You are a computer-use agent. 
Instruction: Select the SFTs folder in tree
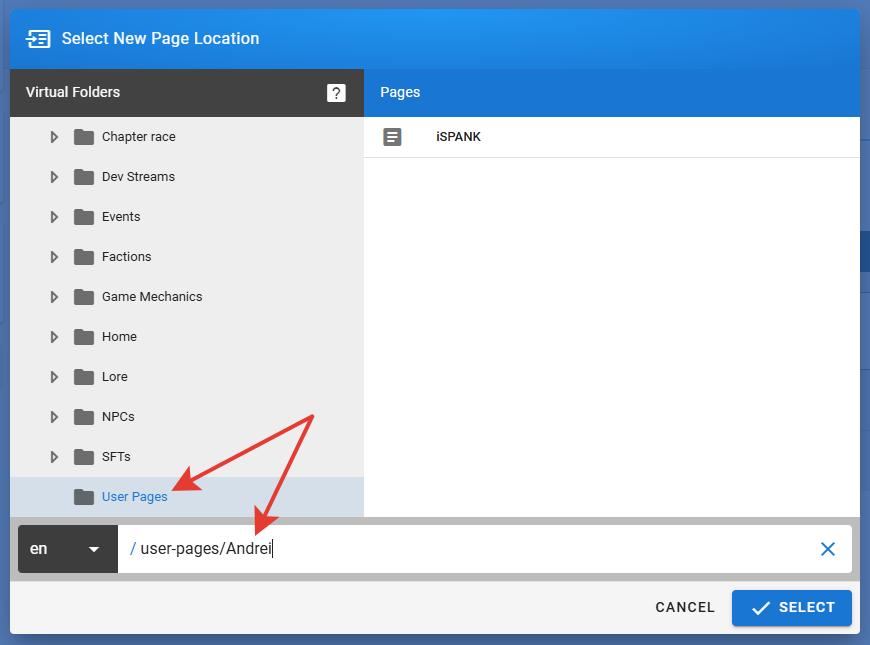pos(116,457)
